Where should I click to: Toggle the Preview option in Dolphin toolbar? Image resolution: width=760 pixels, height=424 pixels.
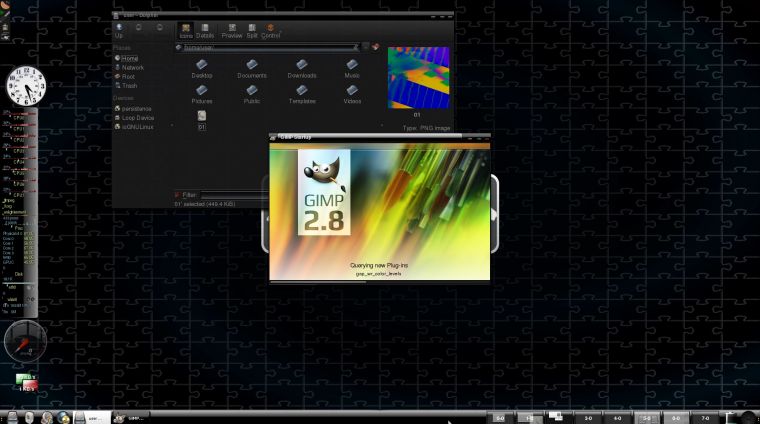click(232, 31)
